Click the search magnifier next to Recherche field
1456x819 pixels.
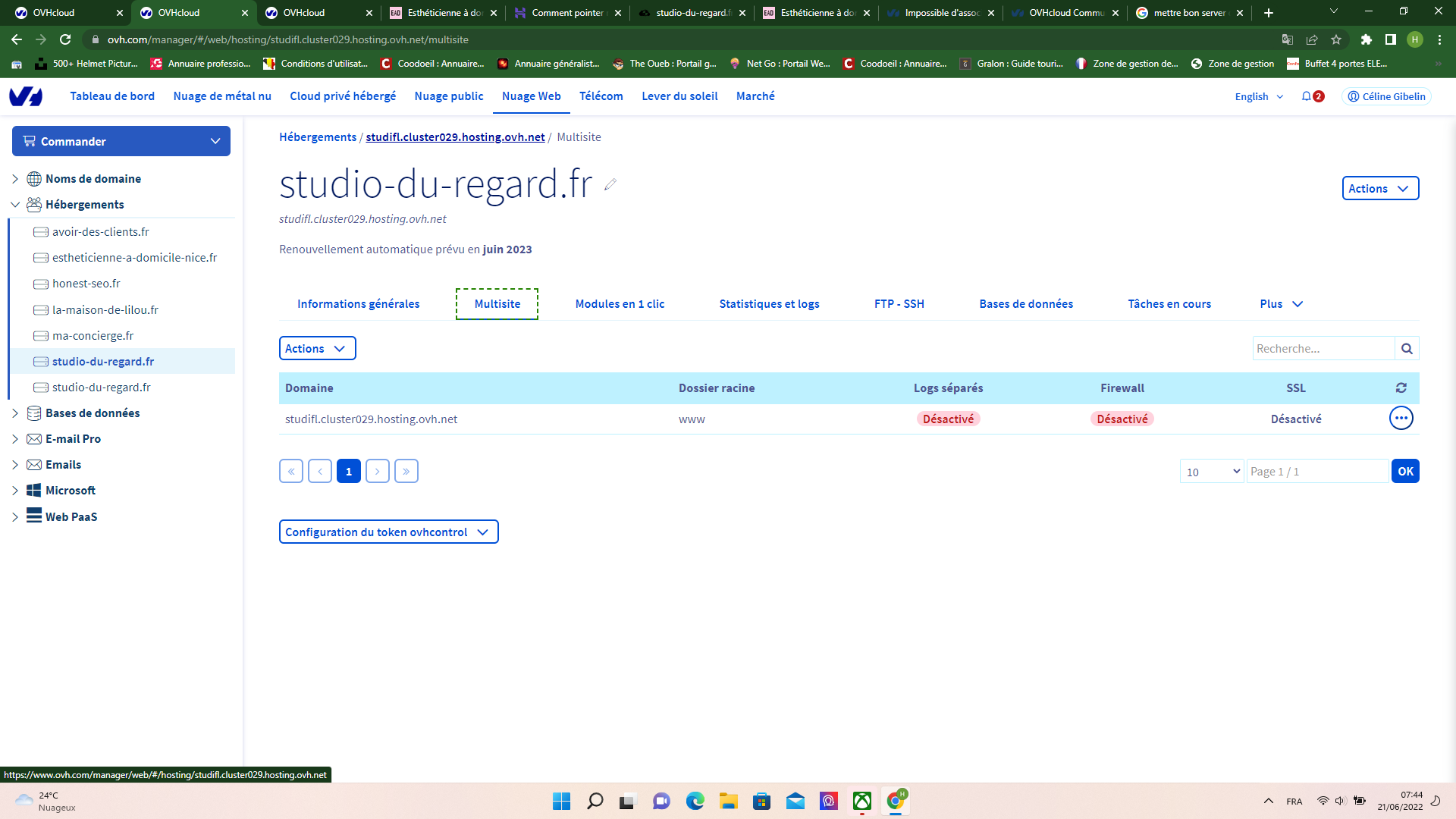tap(1407, 349)
